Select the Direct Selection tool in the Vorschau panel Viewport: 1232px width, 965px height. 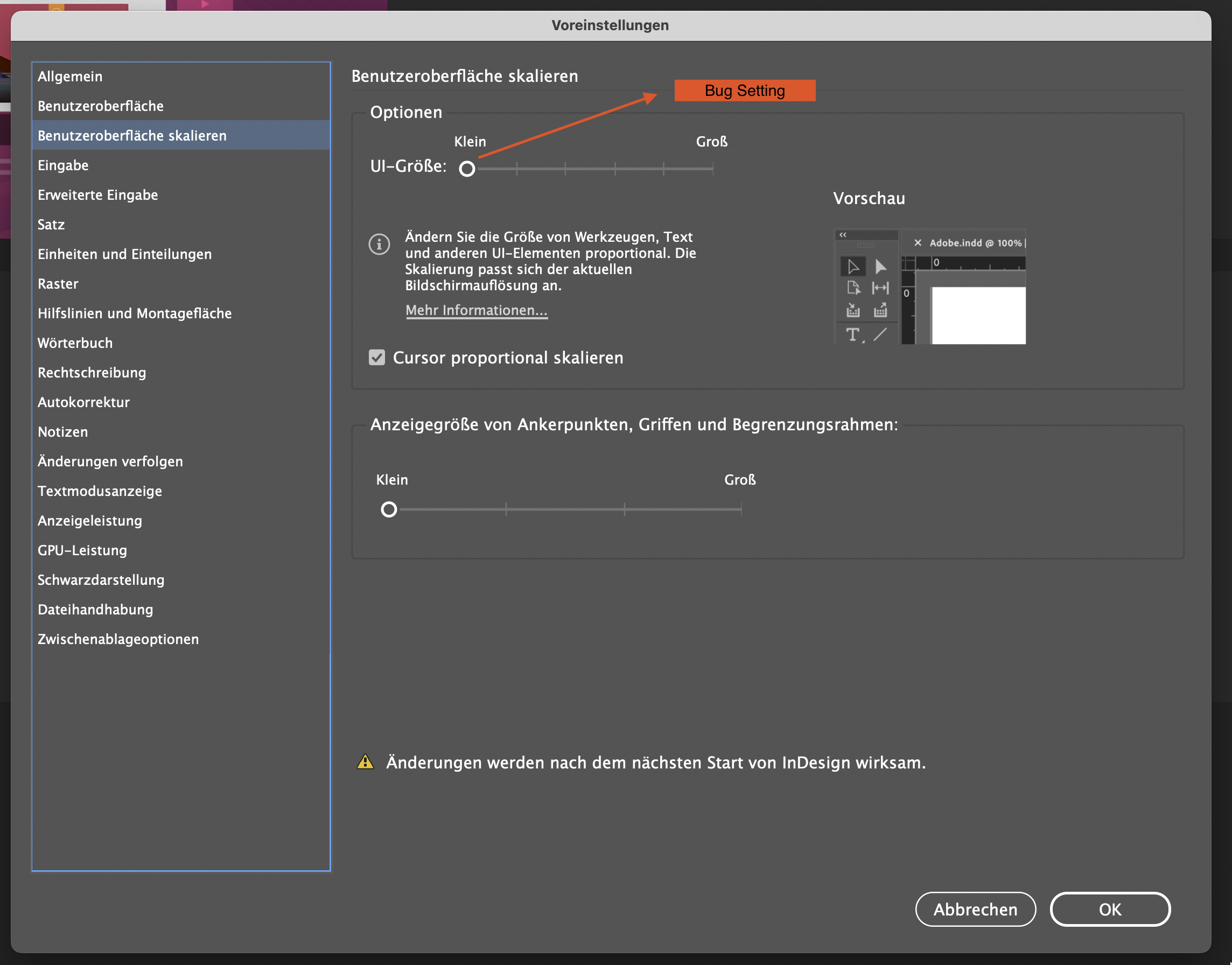click(881, 267)
